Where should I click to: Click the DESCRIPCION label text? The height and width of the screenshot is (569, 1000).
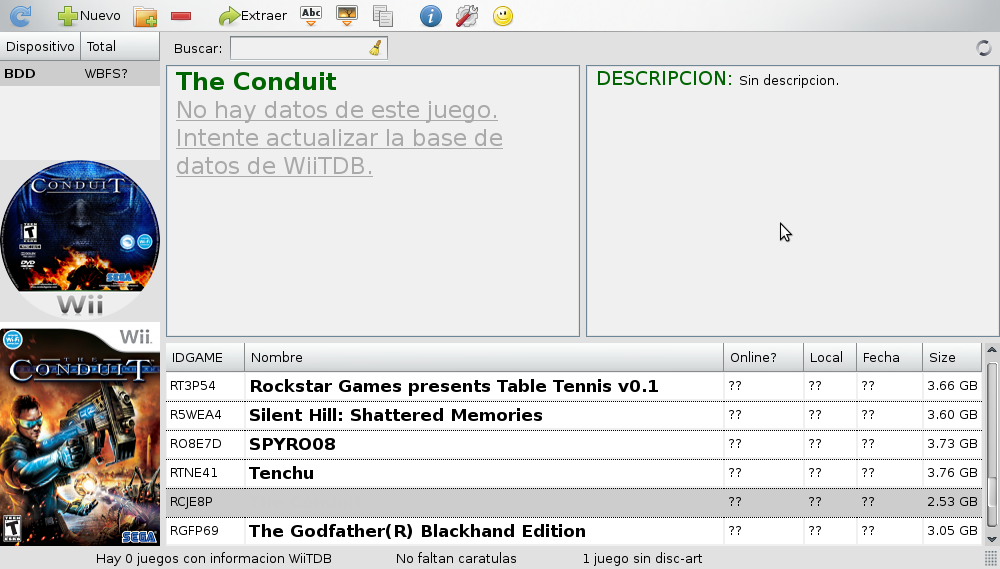pyautogui.click(x=664, y=78)
